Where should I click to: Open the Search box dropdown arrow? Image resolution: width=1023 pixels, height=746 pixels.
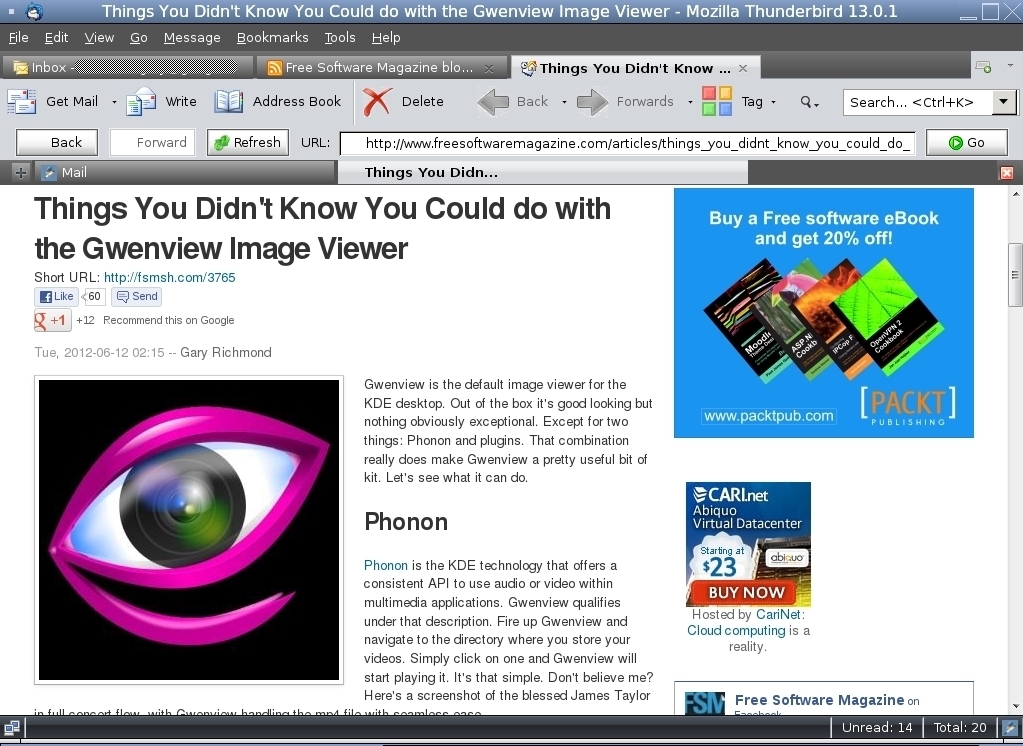[1004, 102]
